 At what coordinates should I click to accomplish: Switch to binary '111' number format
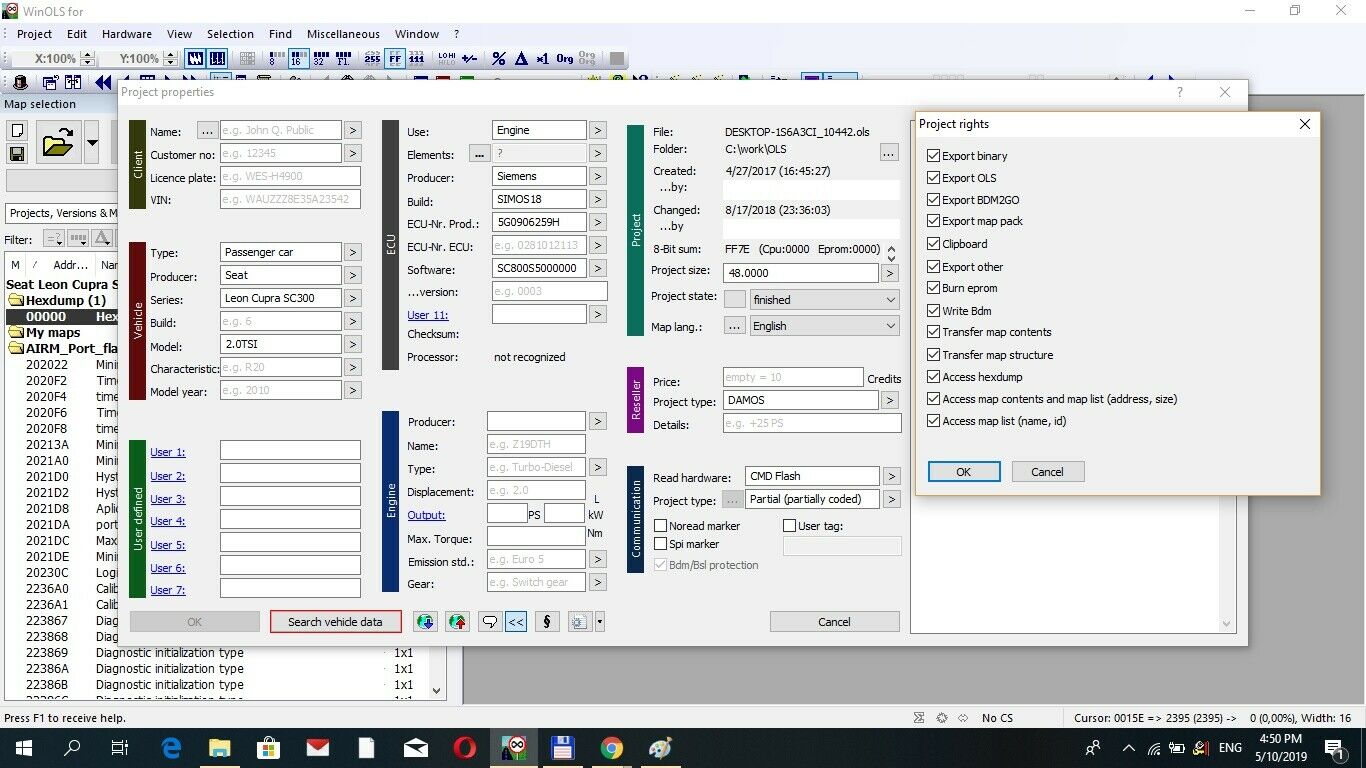pos(419,59)
